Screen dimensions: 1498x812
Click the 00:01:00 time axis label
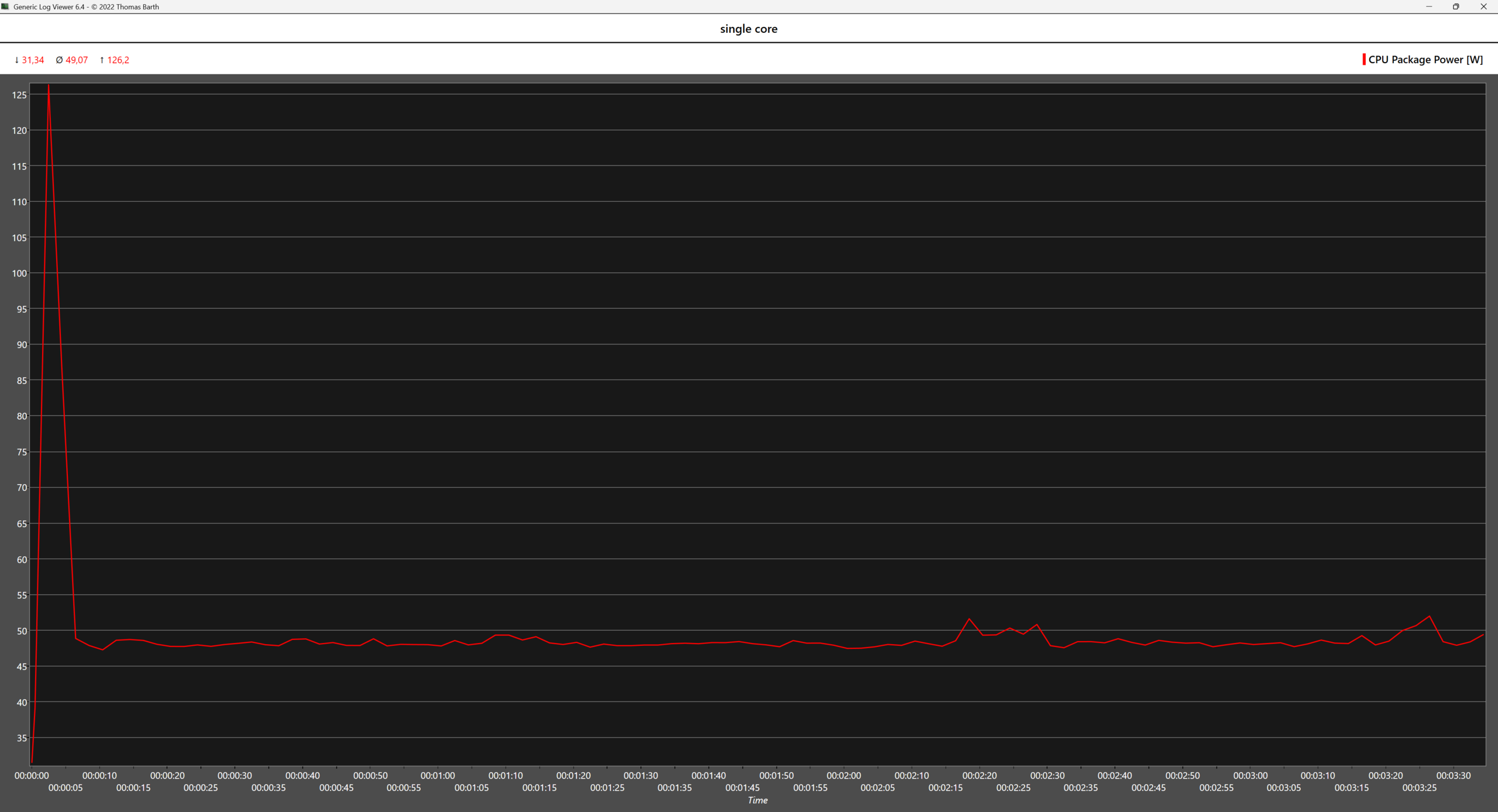tap(438, 775)
